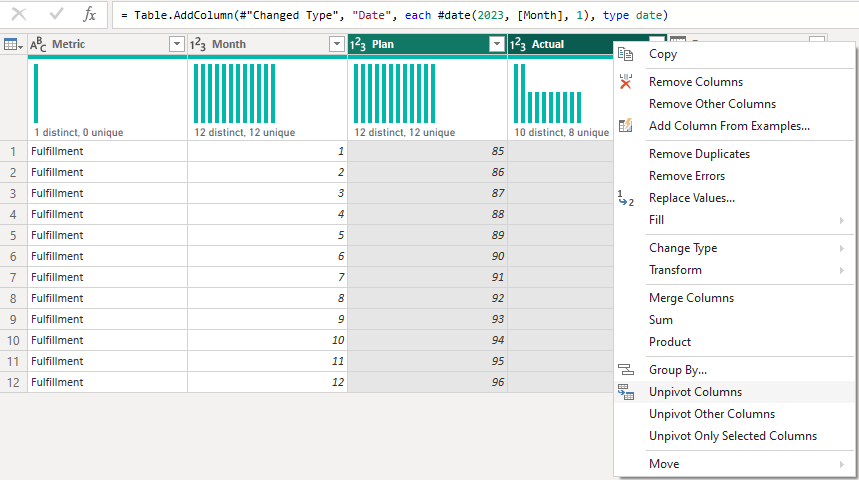Viewport: 859px width, 480px height.
Task: Select Unpivot Only Selected Columns
Action: pyautogui.click(x=734, y=436)
